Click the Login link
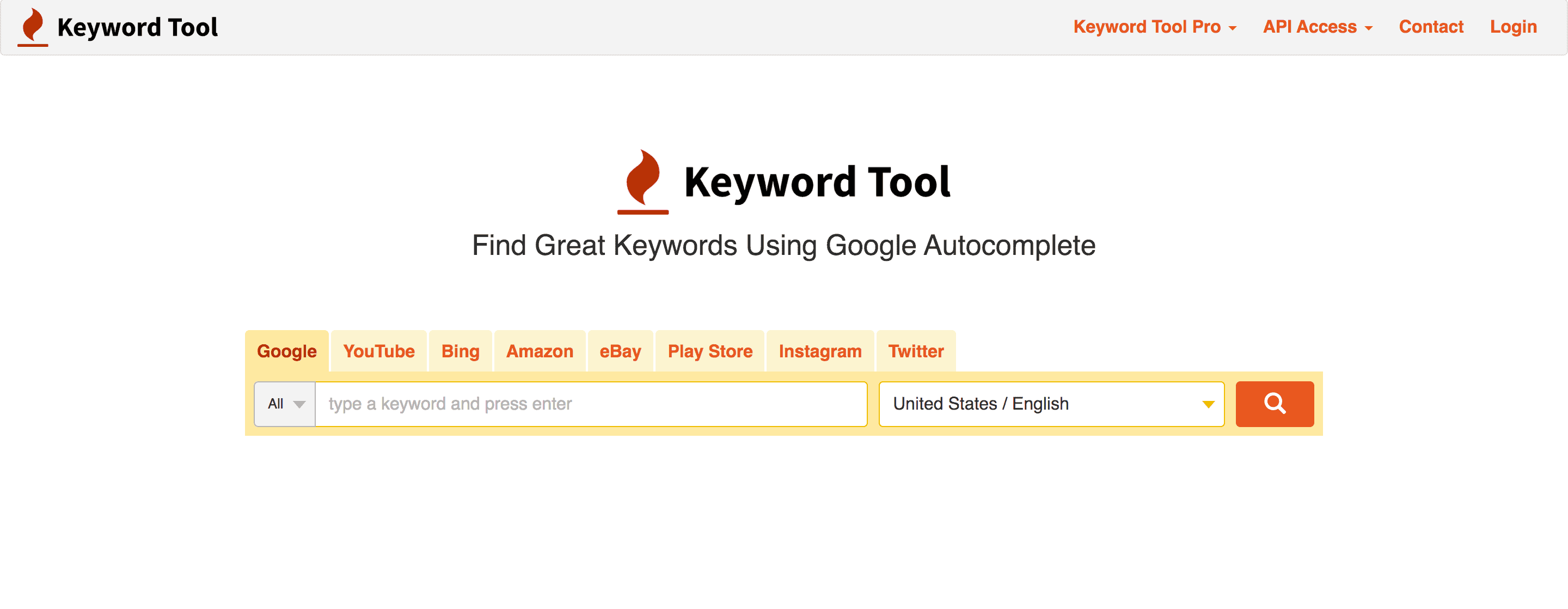 pos(1512,27)
